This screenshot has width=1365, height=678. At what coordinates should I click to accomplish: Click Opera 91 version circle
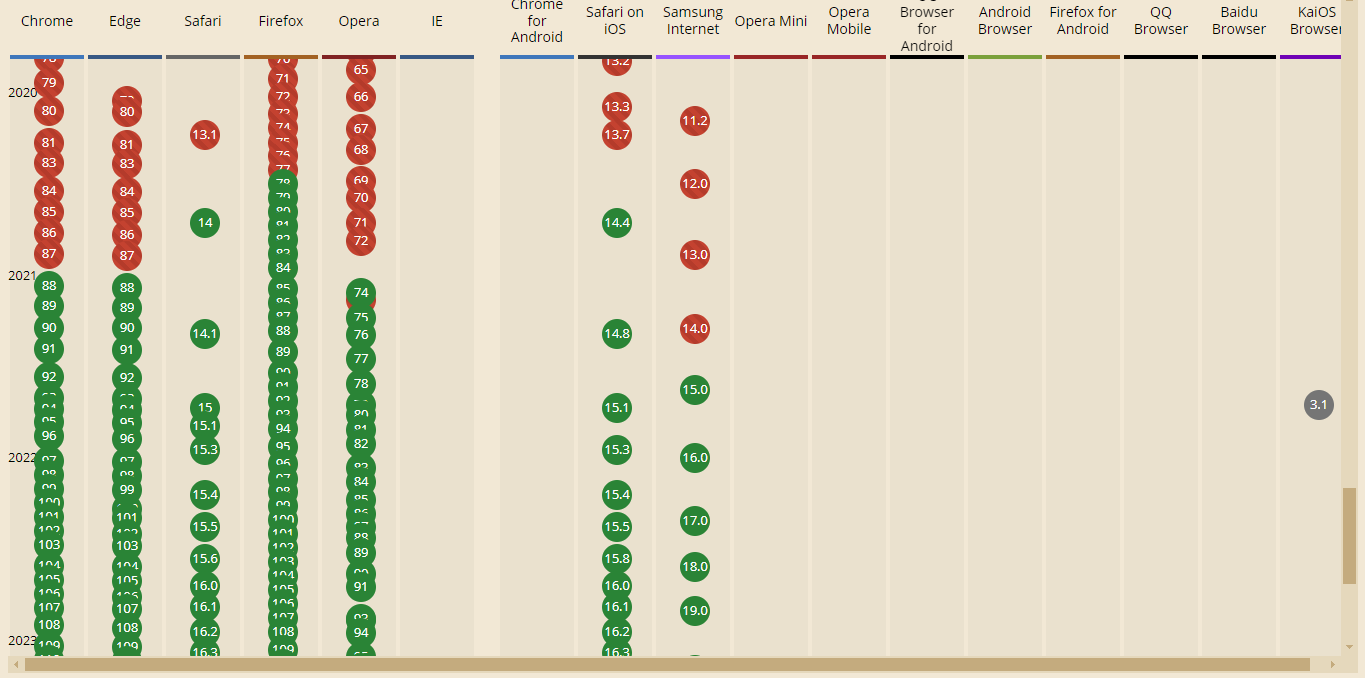point(361,587)
